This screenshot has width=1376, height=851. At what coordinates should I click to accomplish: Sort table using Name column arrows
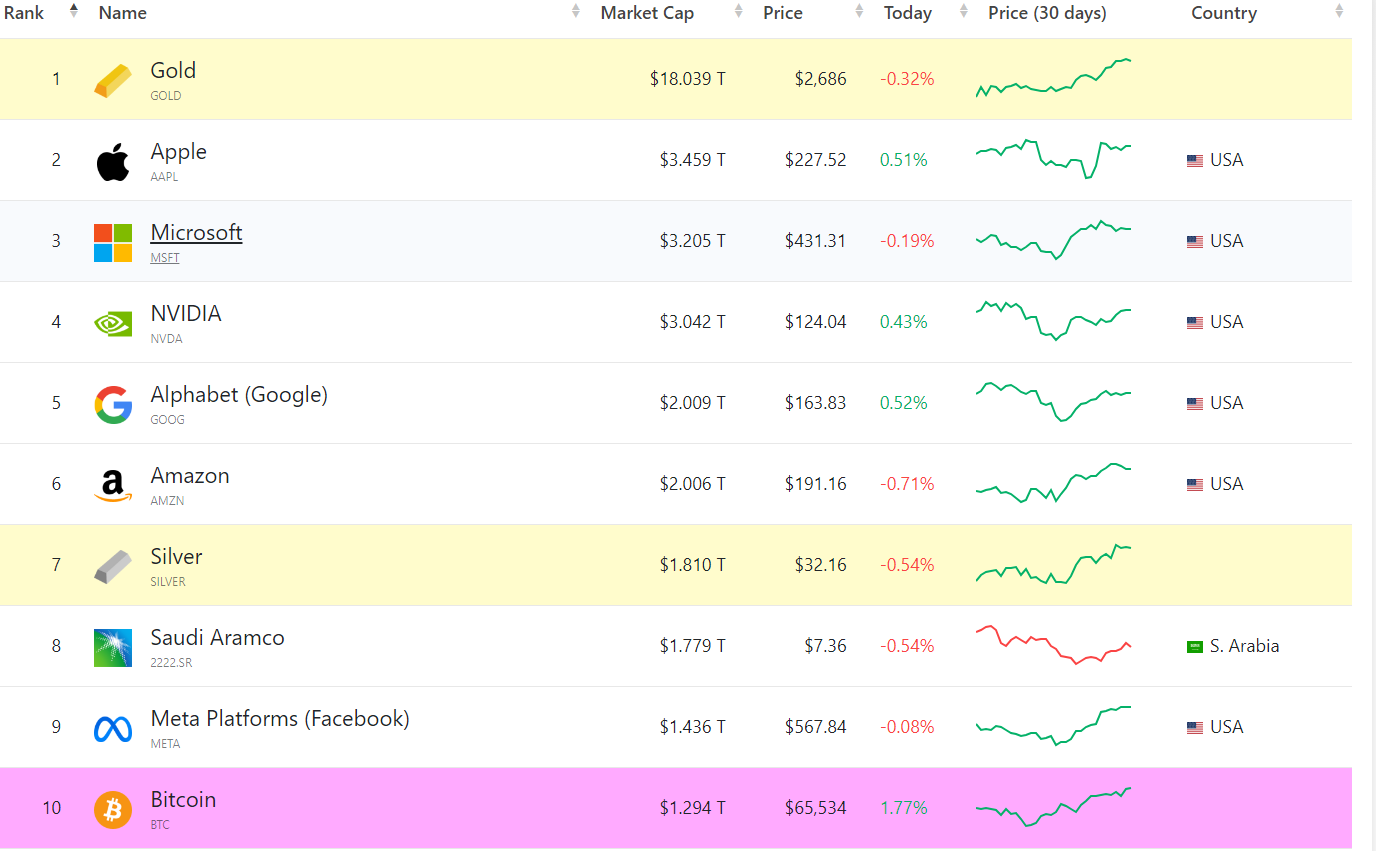pyautogui.click(x=576, y=12)
